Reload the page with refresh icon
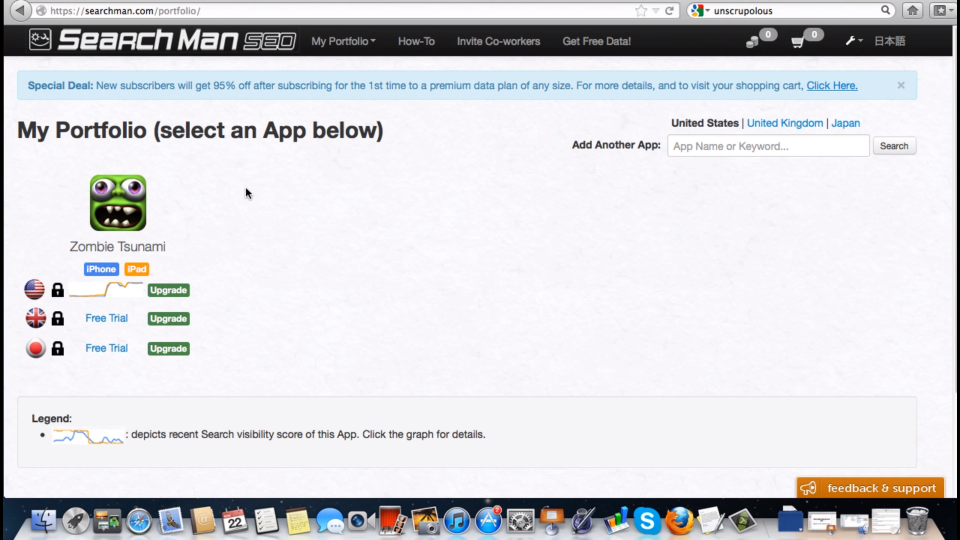Image resolution: width=960 pixels, height=540 pixels. pos(669,10)
